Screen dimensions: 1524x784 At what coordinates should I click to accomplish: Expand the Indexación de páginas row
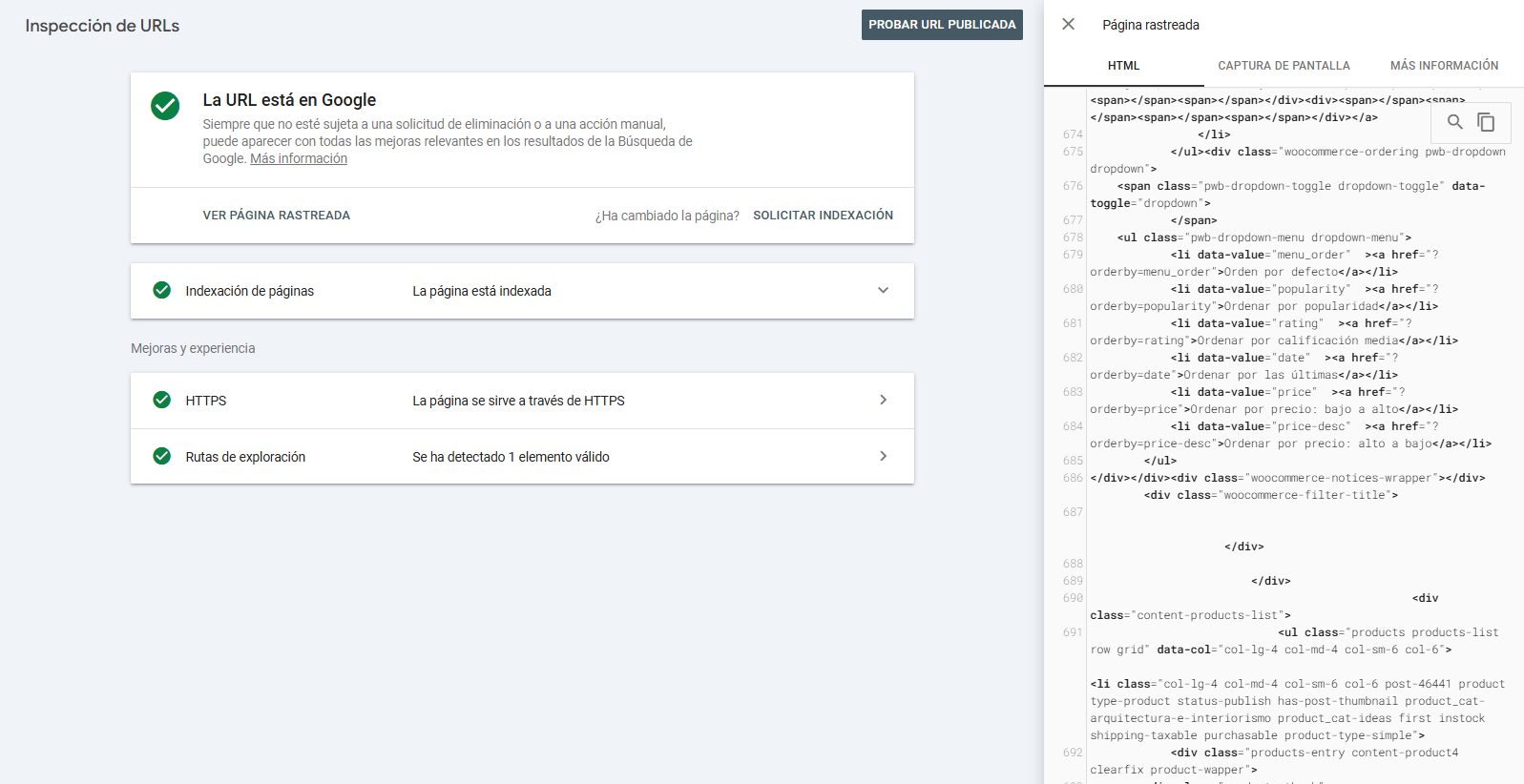coord(883,291)
